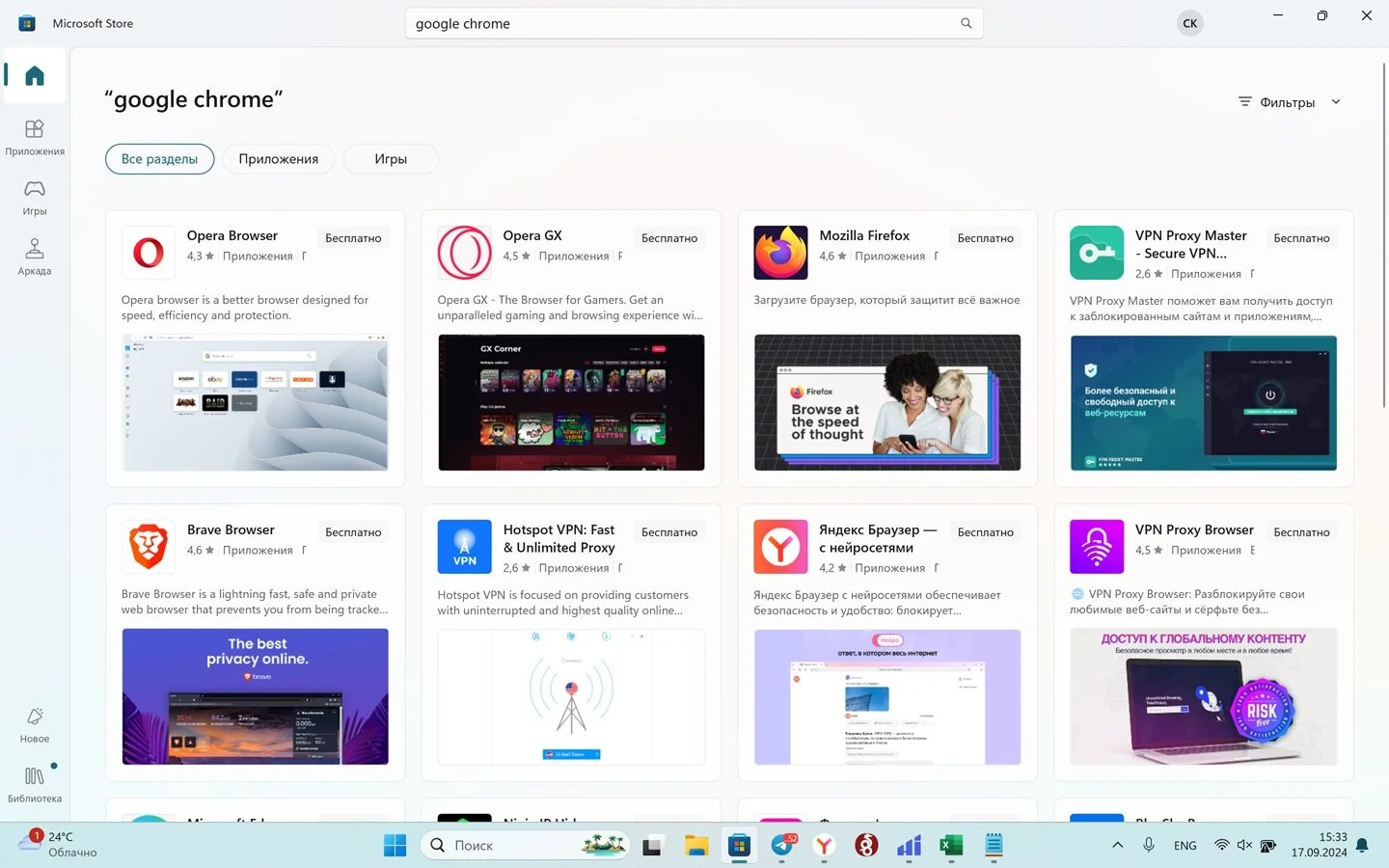The width and height of the screenshot is (1389, 868).
Task: Click Бесплатно button on Opera Browser
Action: 353,238
